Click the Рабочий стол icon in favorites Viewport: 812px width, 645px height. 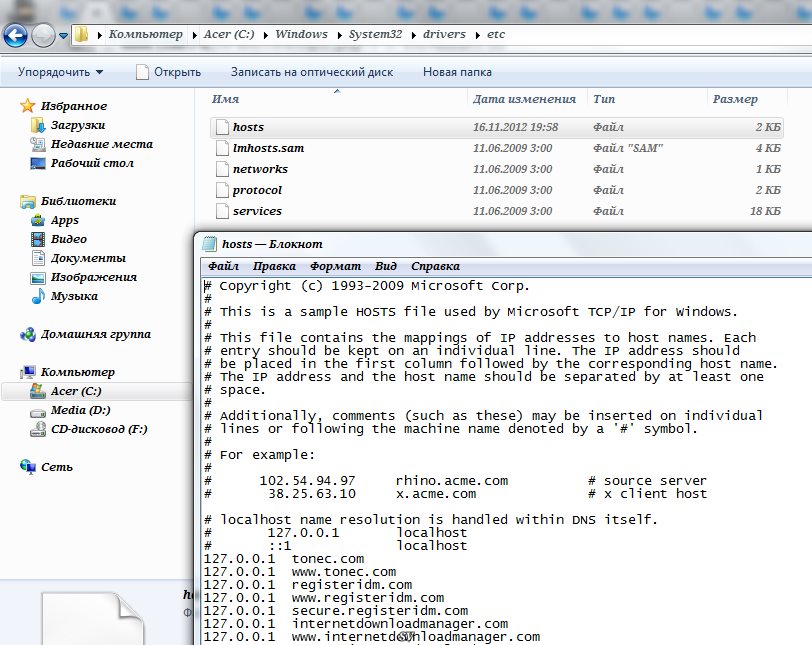click(x=38, y=163)
